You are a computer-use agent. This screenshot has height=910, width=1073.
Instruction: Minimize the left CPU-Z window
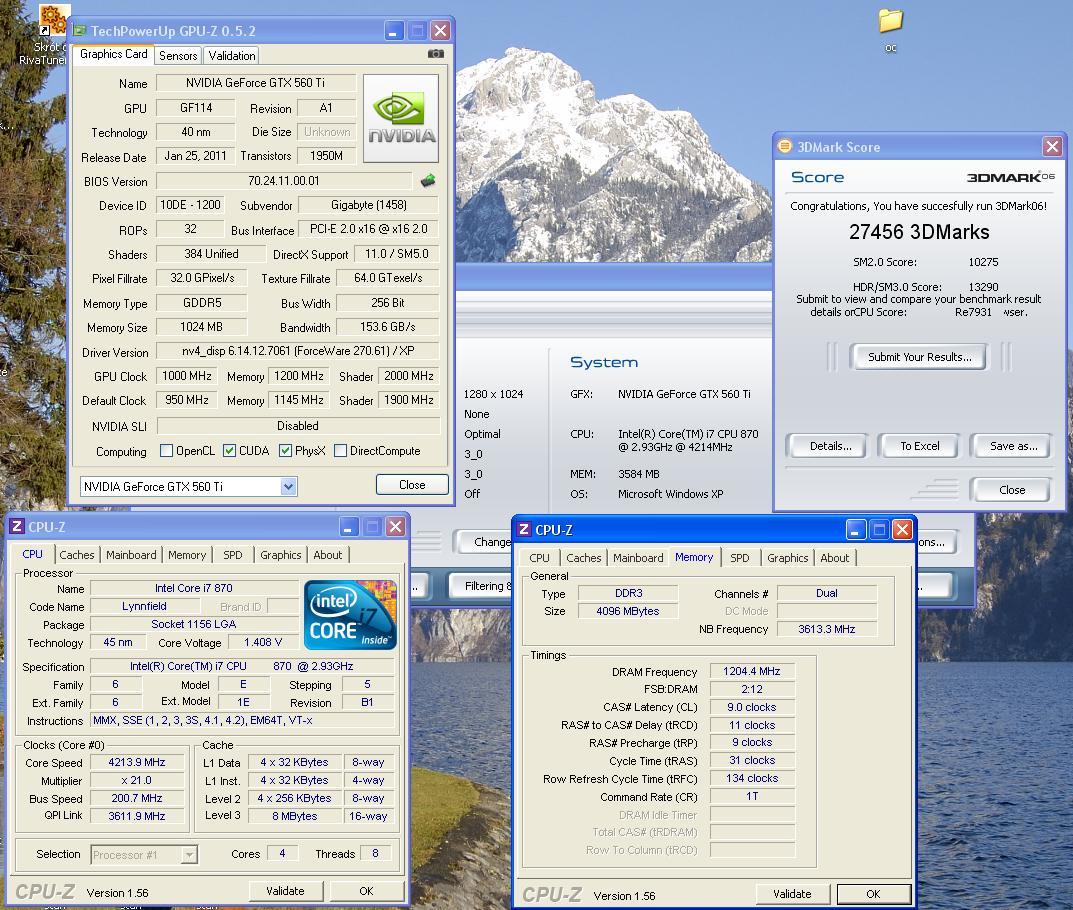[349, 527]
